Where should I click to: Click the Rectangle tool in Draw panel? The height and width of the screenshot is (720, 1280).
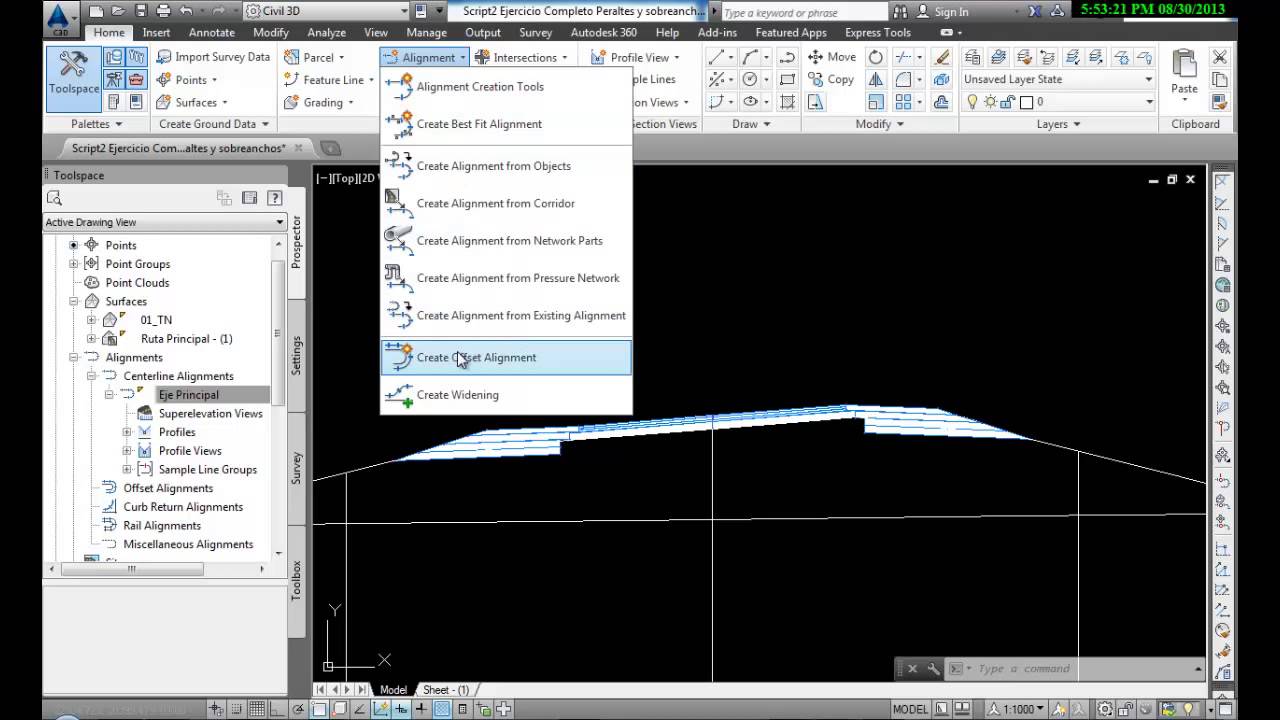tap(787, 80)
